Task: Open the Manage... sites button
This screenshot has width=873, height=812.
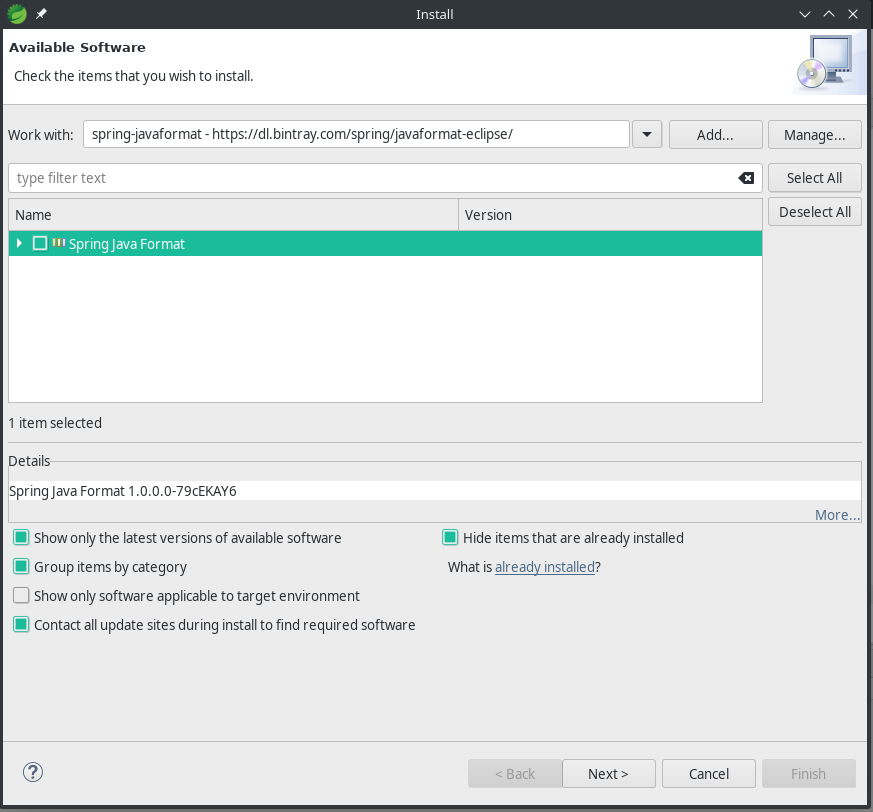Action: tap(815, 135)
